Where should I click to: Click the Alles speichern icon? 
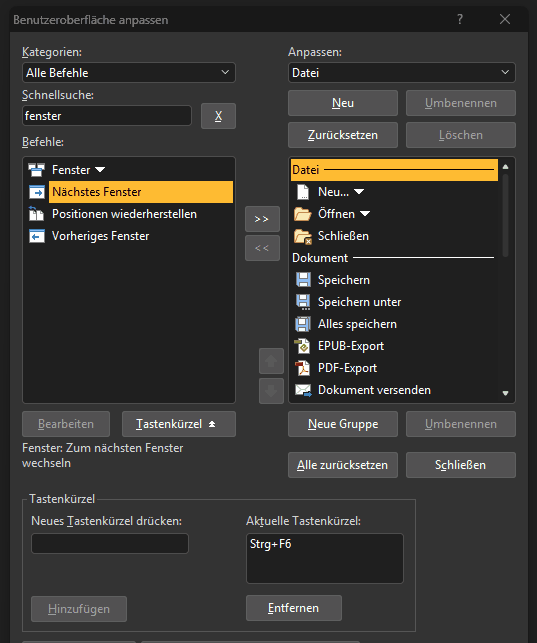[303, 324]
